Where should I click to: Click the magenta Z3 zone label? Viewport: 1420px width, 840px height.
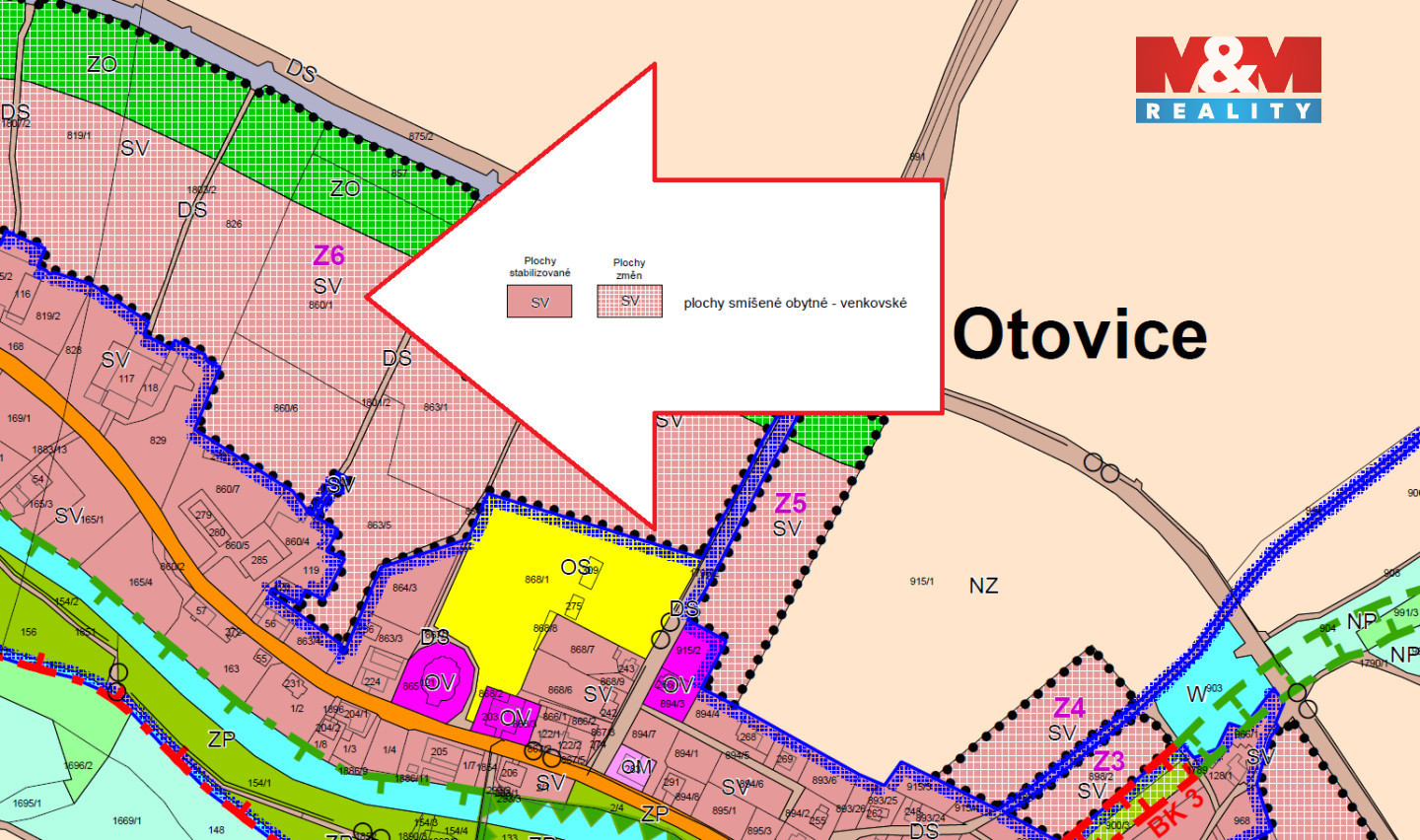(x=1108, y=761)
